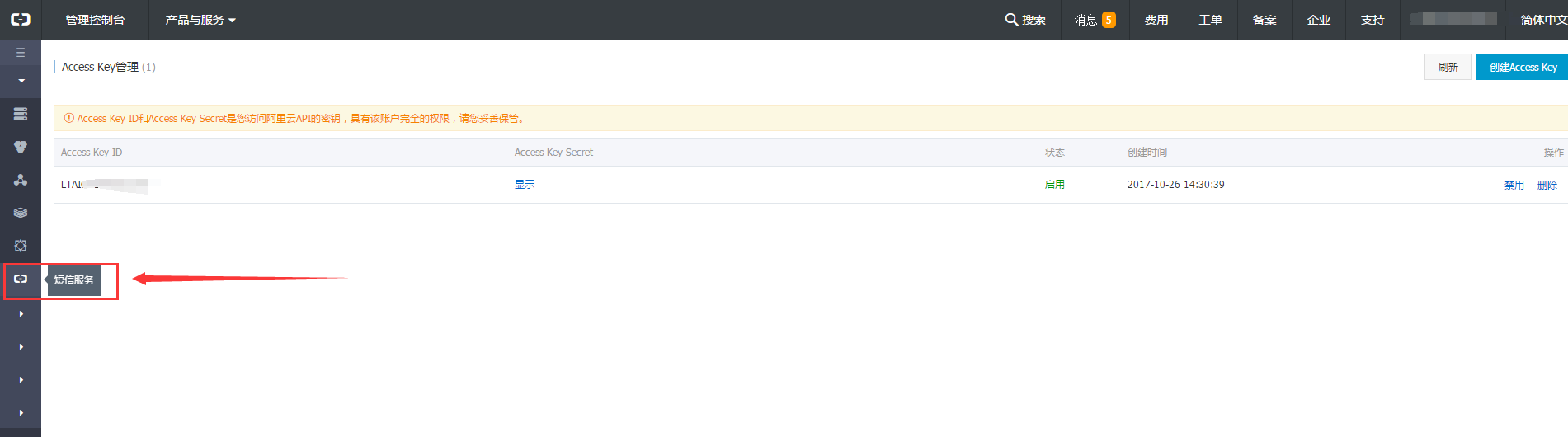Open the 短信服务 sidebar icon
This screenshot has width=1568, height=437.
click(21, 279)
